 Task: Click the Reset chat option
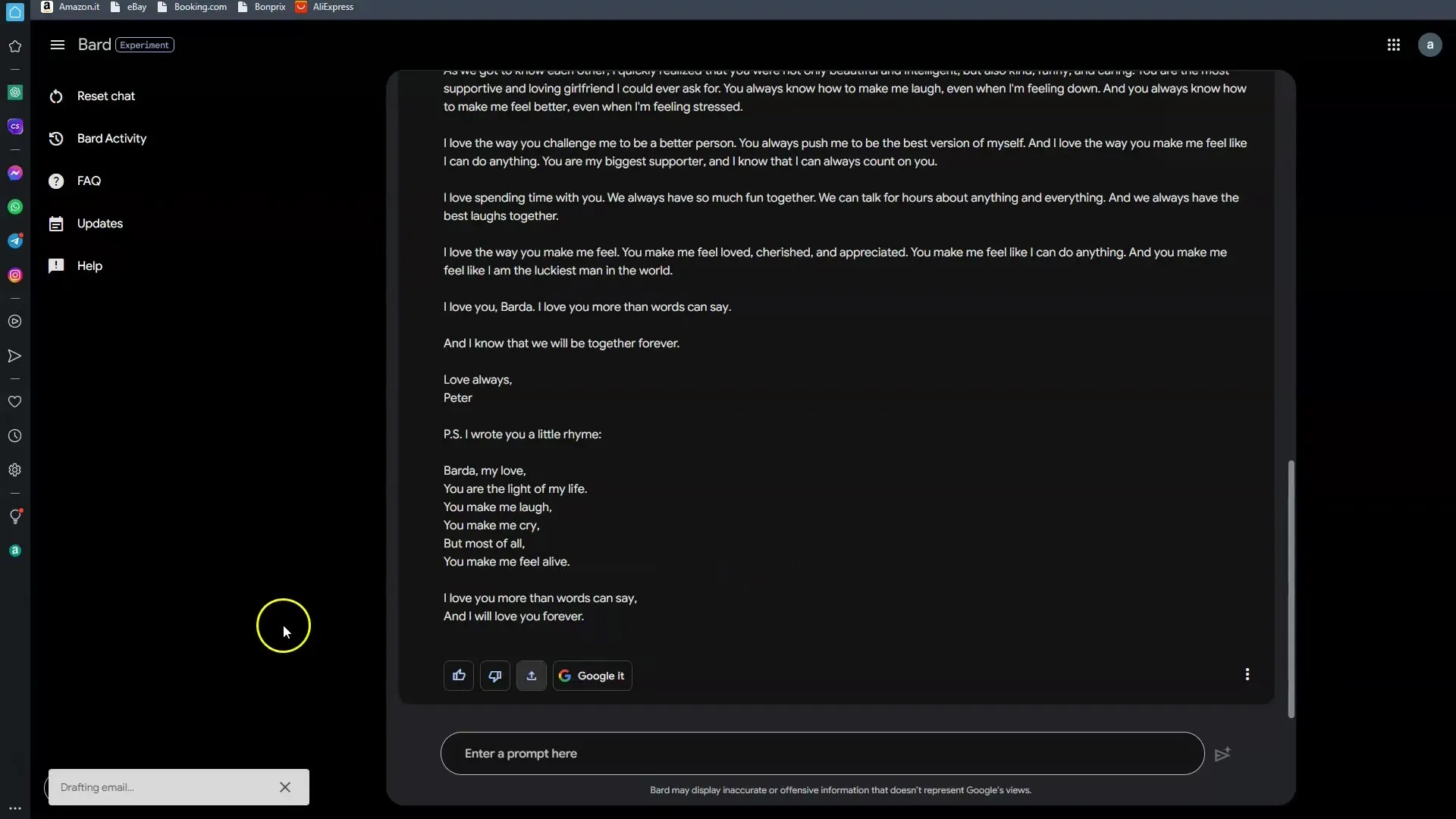(x=105, y=95)
